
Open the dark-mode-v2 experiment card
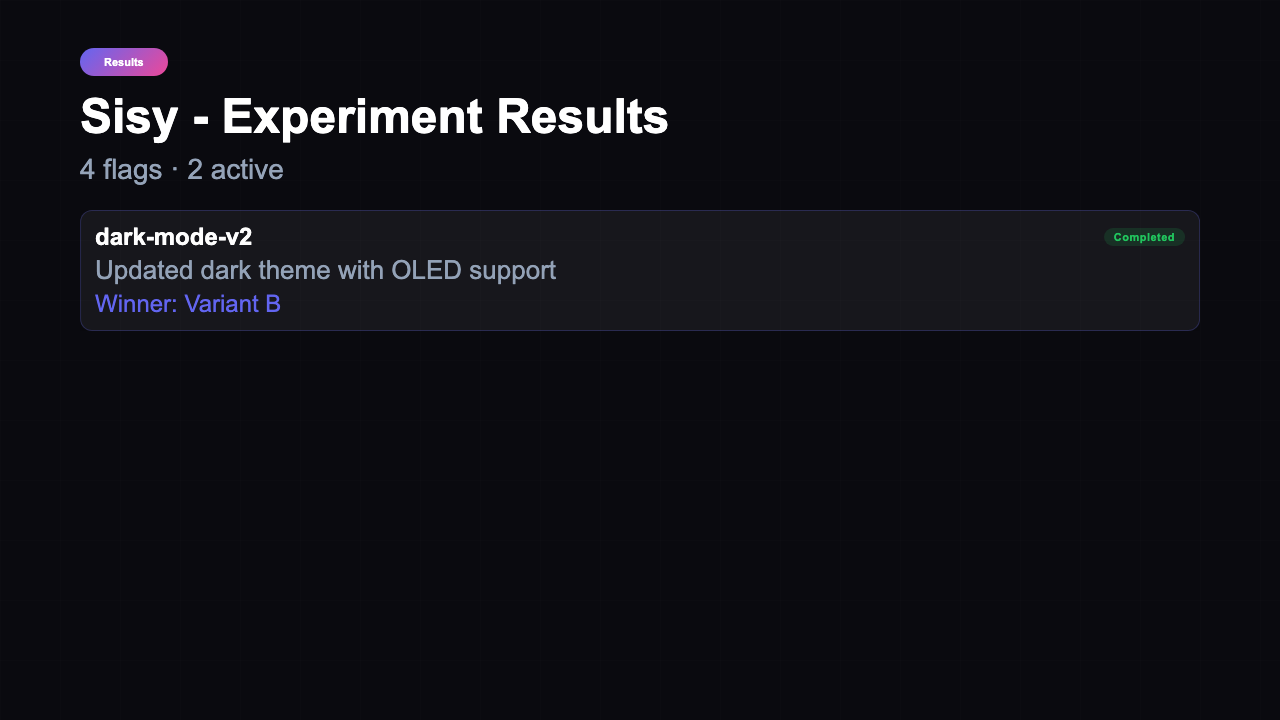click(x=640, y=270)
